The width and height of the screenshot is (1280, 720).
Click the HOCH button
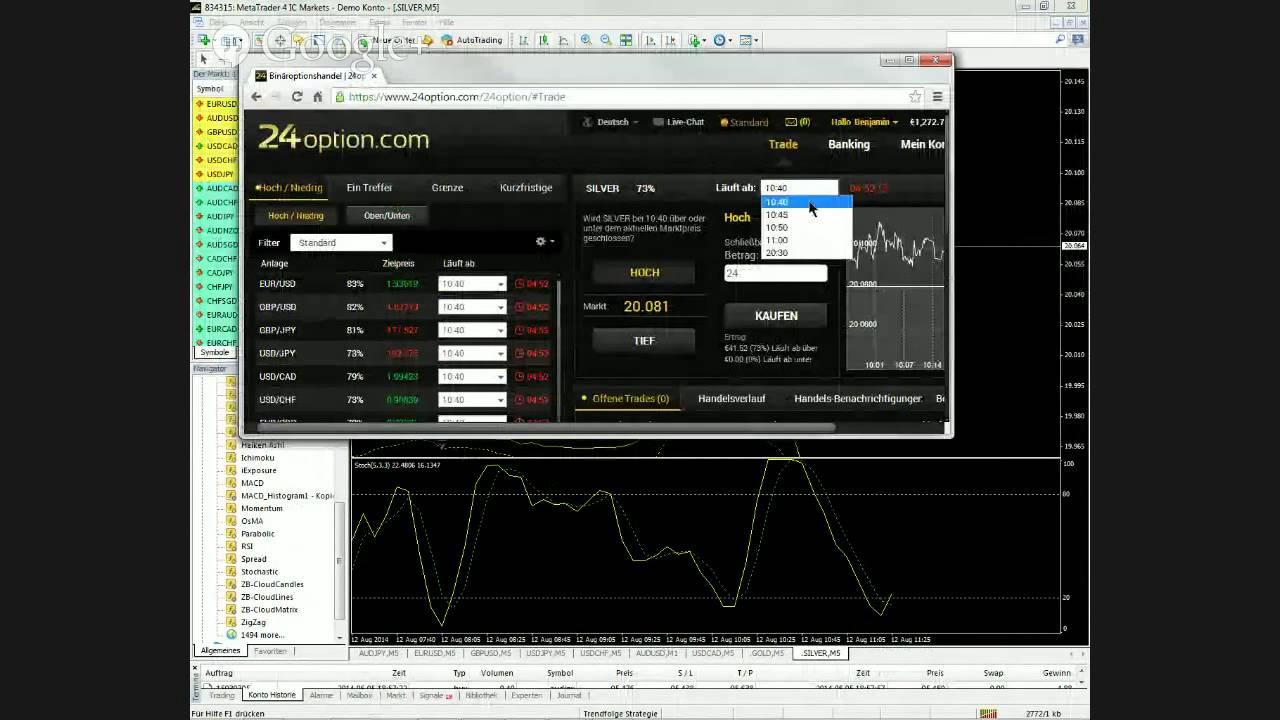tap(644, 272)
